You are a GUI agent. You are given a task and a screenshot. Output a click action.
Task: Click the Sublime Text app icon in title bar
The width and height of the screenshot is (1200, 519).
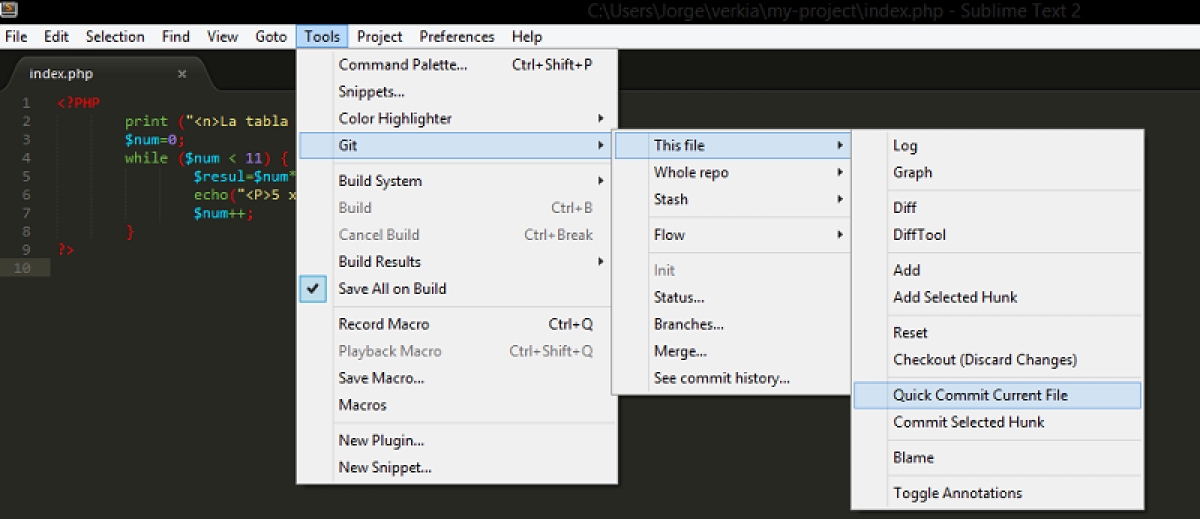pos(10,9)
